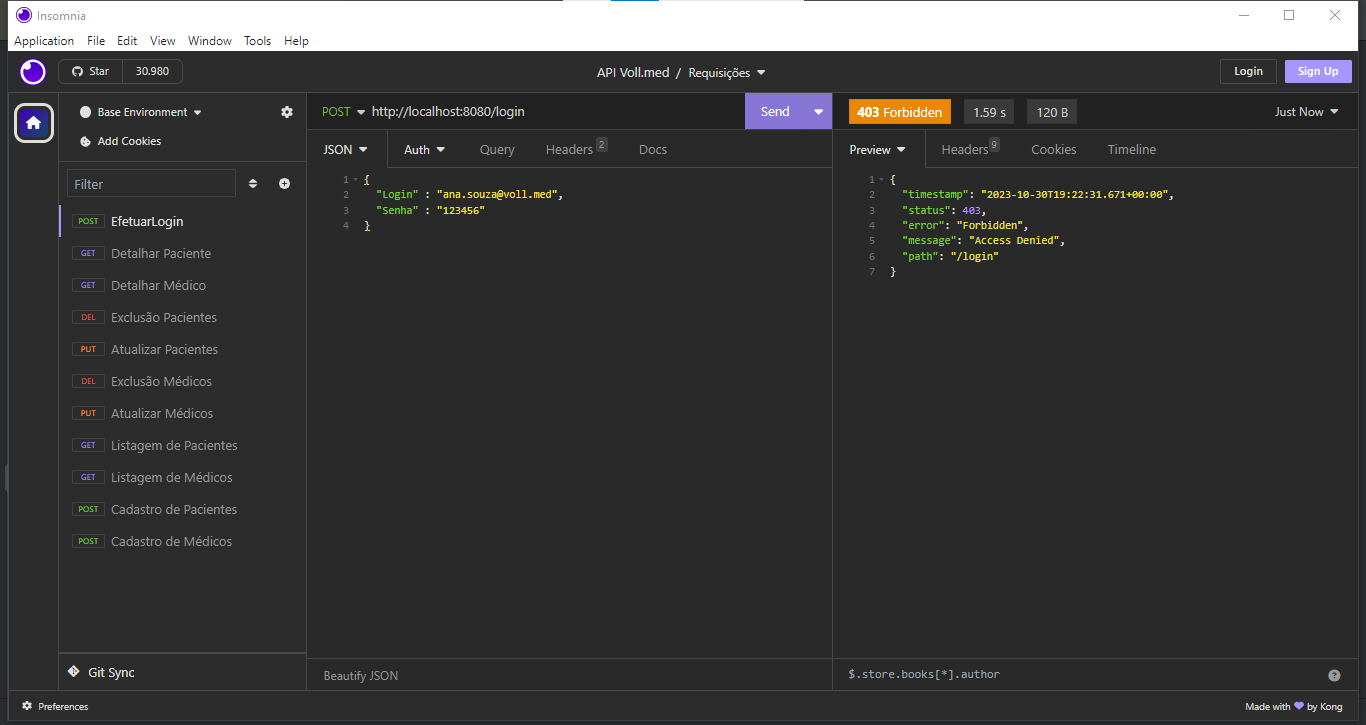Open environment settings gear icon
Image resolution: width=1366 pixels, height=725 pixels.
[x=287, y=112]
